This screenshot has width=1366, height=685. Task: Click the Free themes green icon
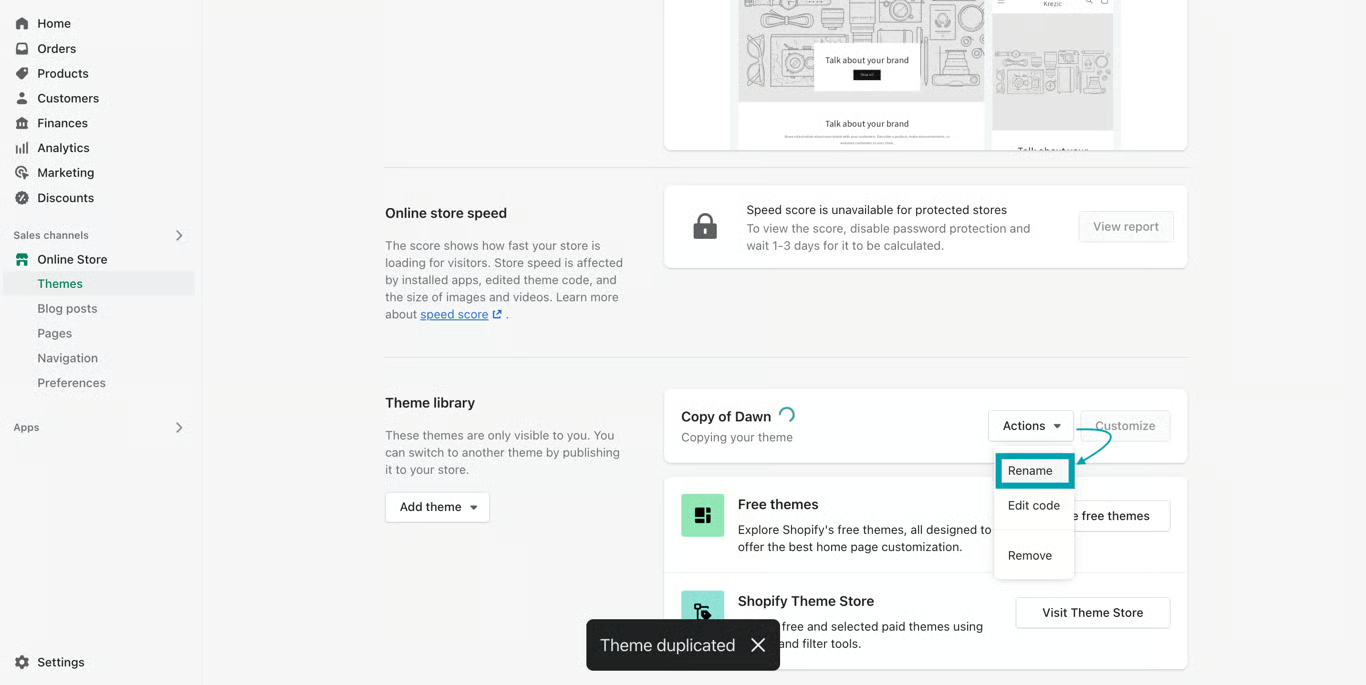tap(702, 515)
